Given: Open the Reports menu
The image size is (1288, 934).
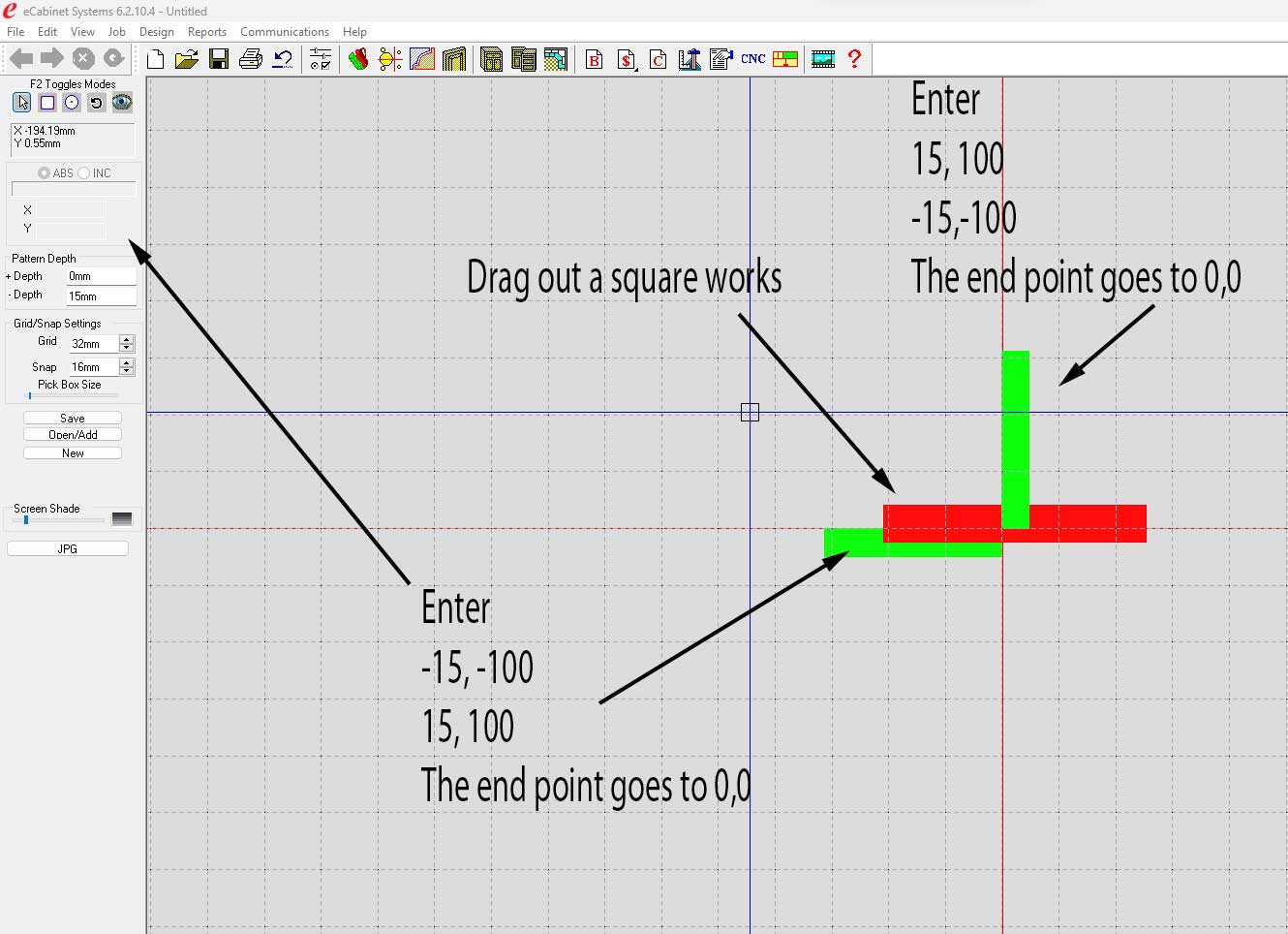Looking at the screenshot, I should [206, 32].
